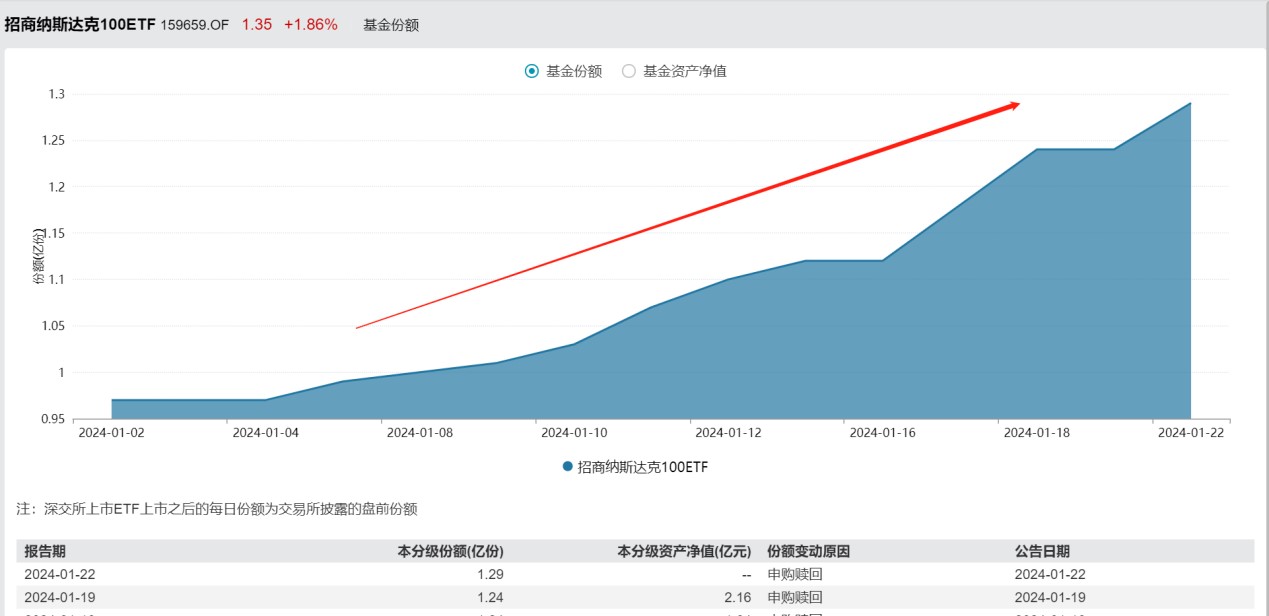1269x616 pixels.
Task: Click the 2024-01-16 x-axis label
Action: tap(882, 433)
